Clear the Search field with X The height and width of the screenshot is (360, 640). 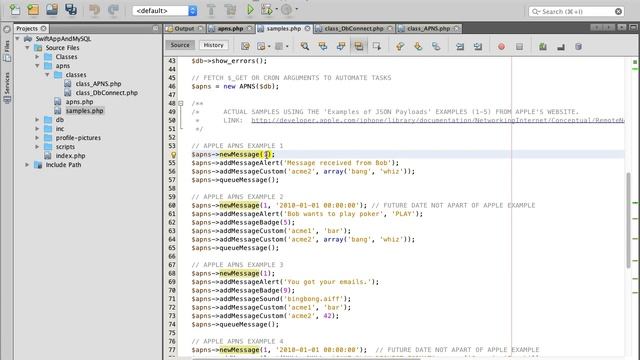[618, 11]
